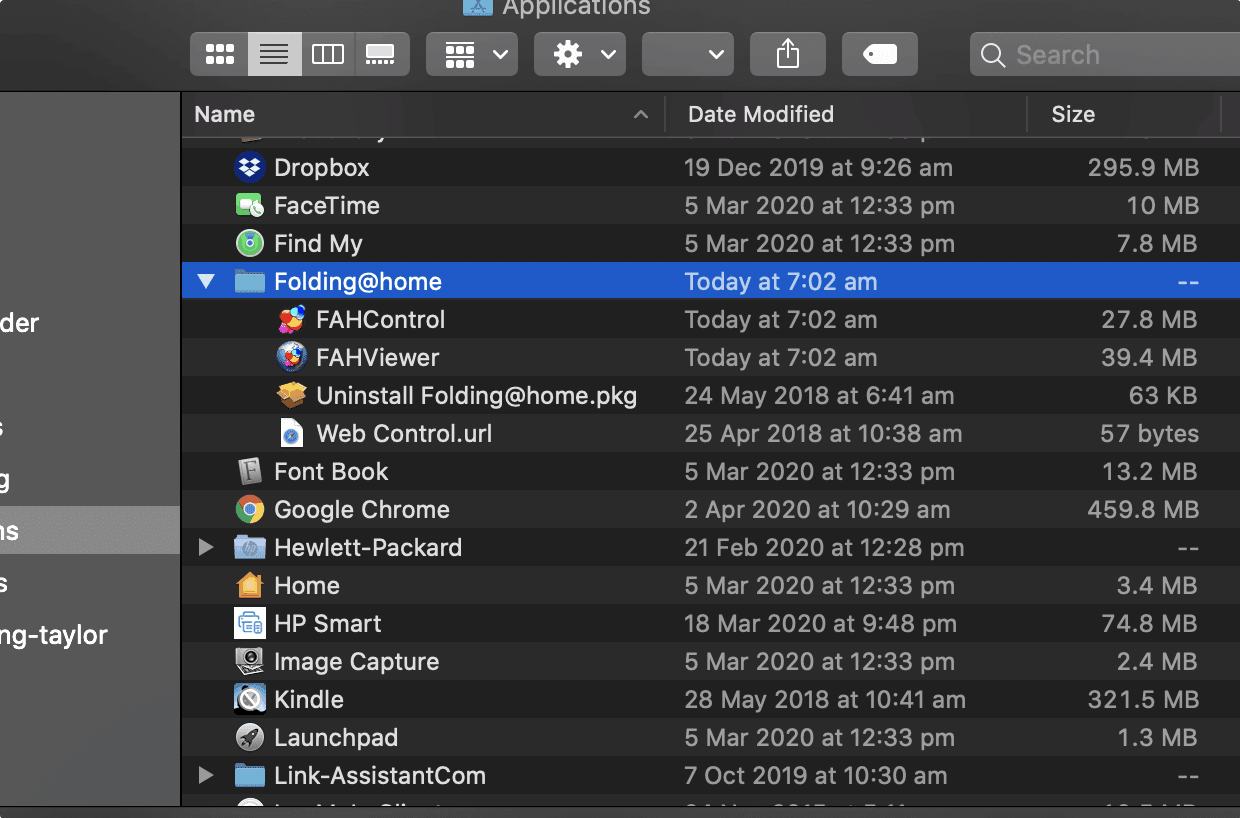Click the Image Capture app icon
This screenshot has height=818, width=1240.
click(x=249, y=661)
